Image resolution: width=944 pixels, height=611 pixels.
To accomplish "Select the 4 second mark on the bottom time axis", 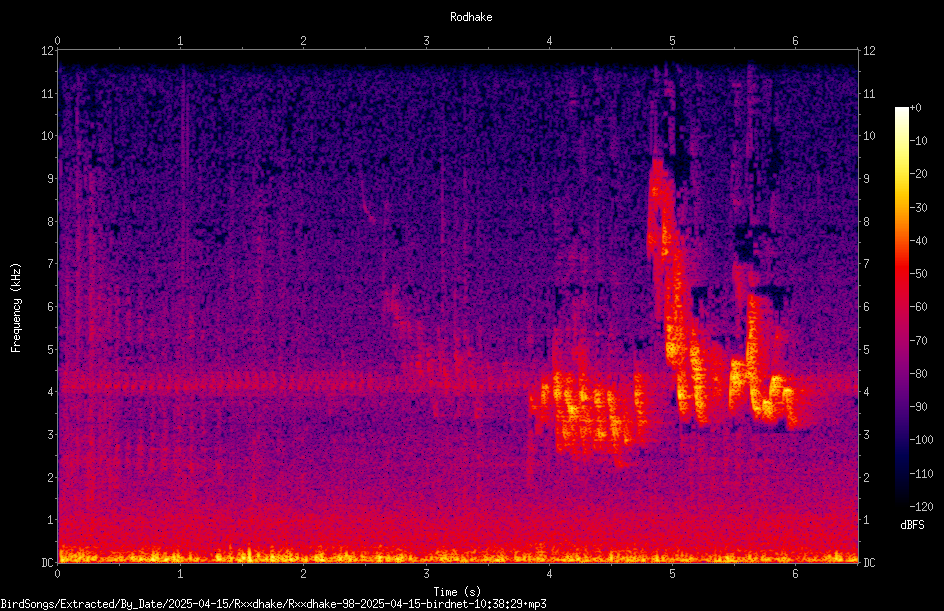I will tap(549, 574).
